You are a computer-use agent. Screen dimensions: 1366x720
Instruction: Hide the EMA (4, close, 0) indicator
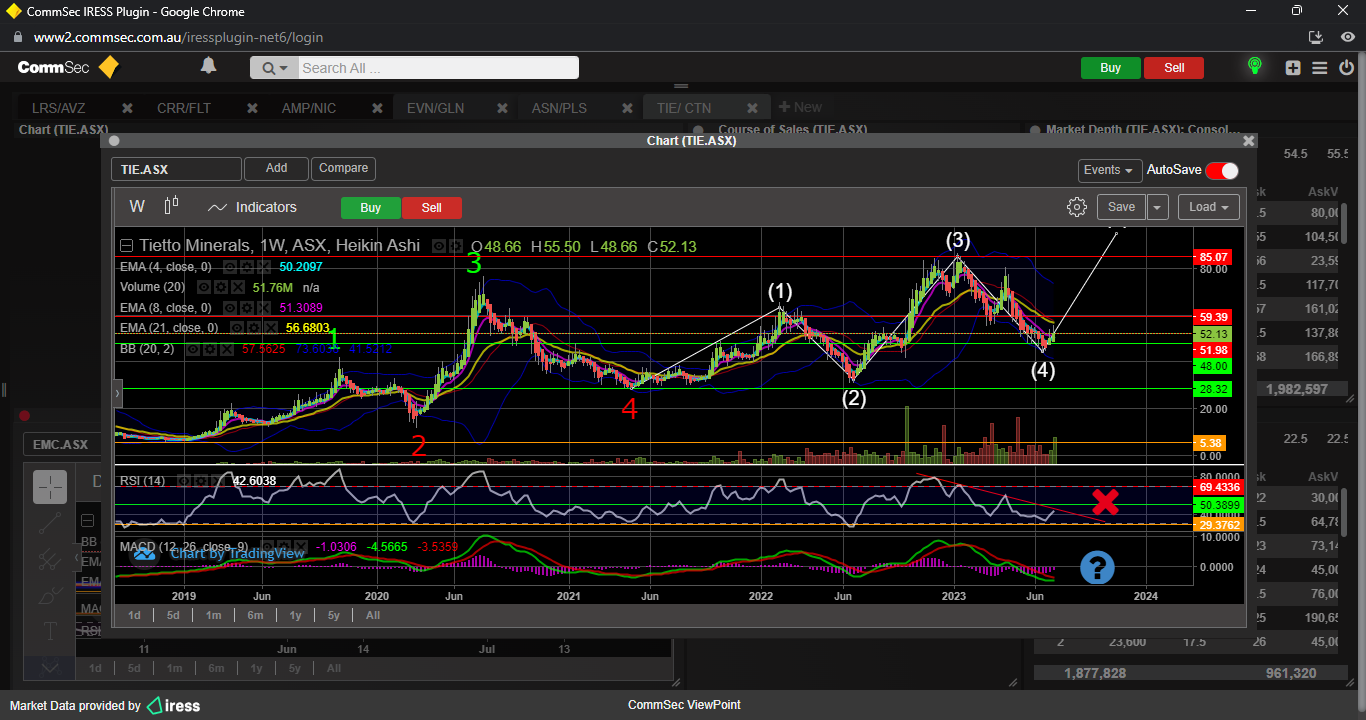229,267
